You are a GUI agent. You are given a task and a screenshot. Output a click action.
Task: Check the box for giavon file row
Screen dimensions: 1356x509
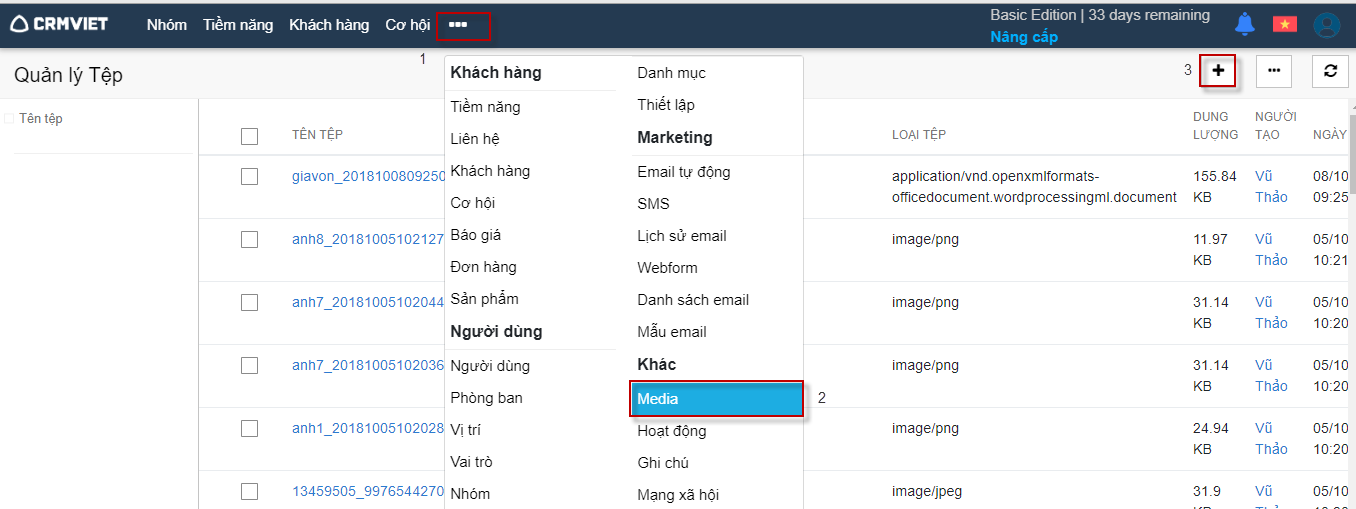(x=249, y=176)
